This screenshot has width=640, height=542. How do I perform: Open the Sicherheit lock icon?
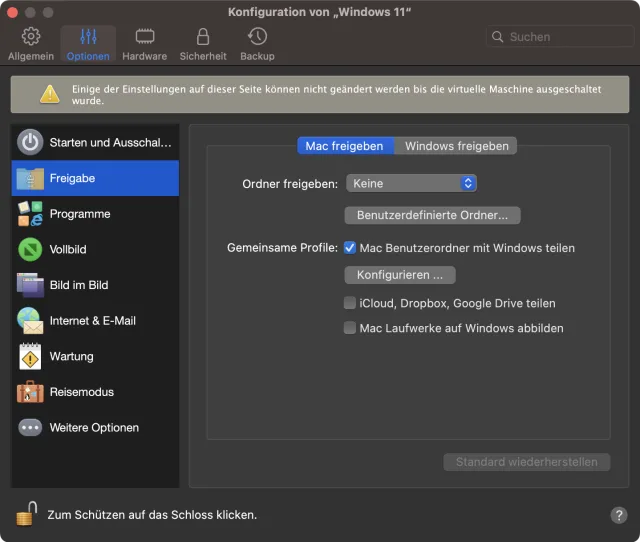click(202, 37)
